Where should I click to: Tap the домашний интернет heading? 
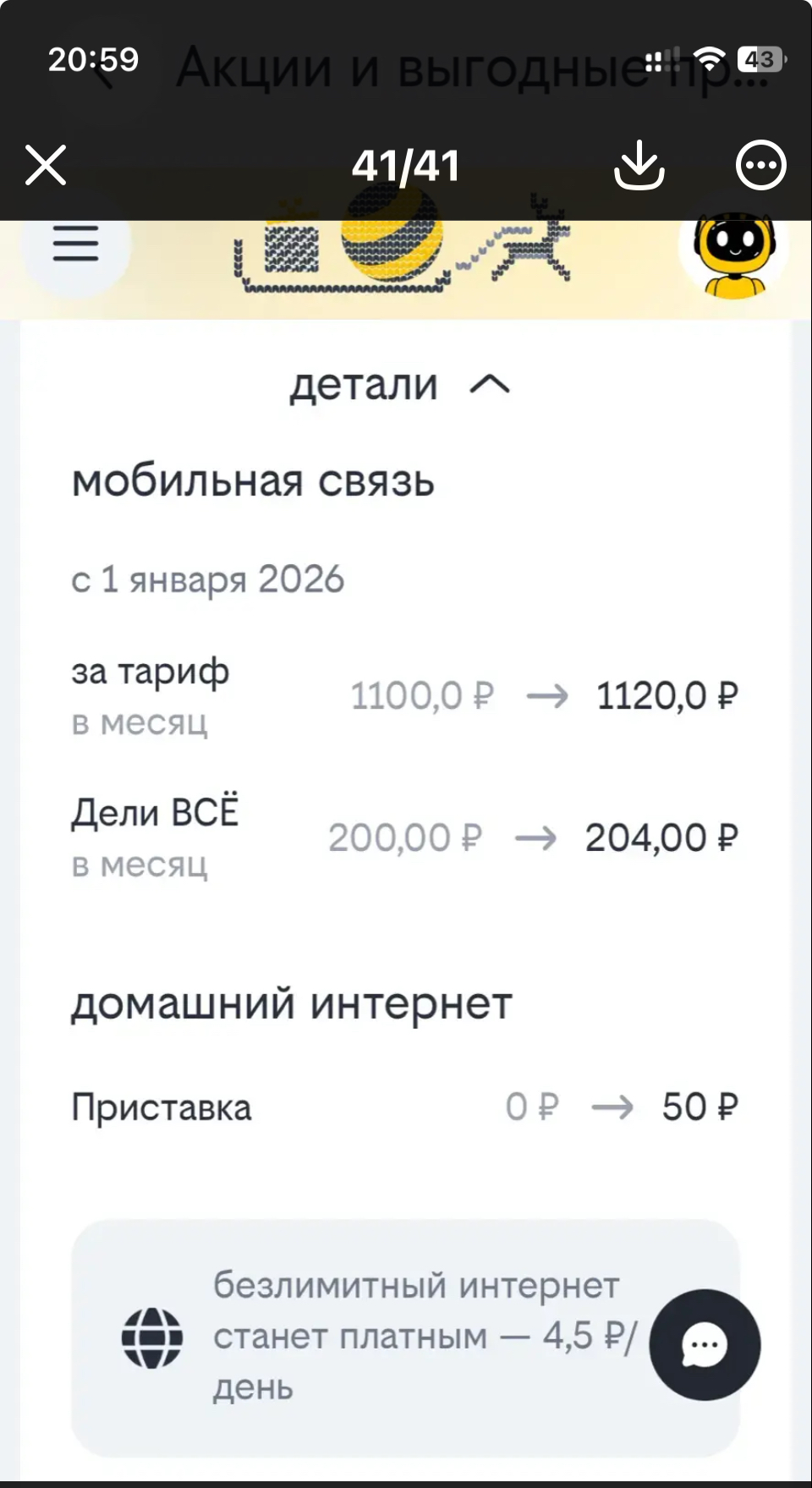tap(292, 1004)
